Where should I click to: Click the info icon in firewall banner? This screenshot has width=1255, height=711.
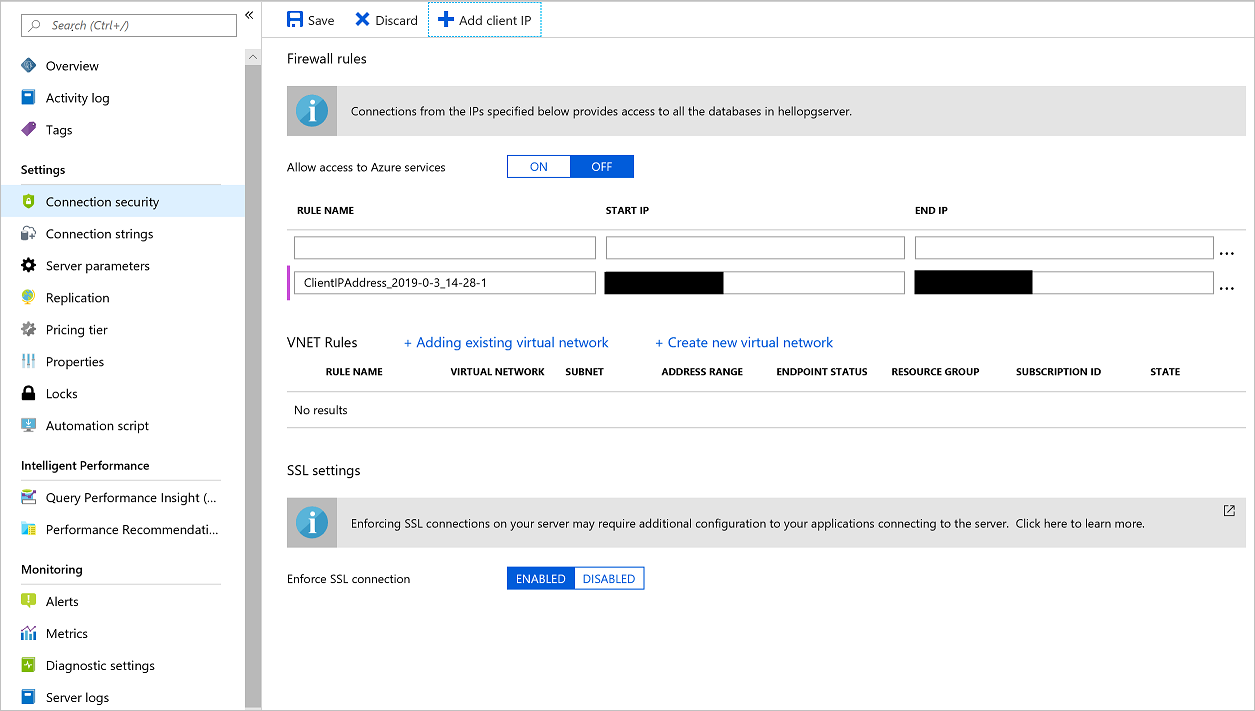click(x=312, y=111)
